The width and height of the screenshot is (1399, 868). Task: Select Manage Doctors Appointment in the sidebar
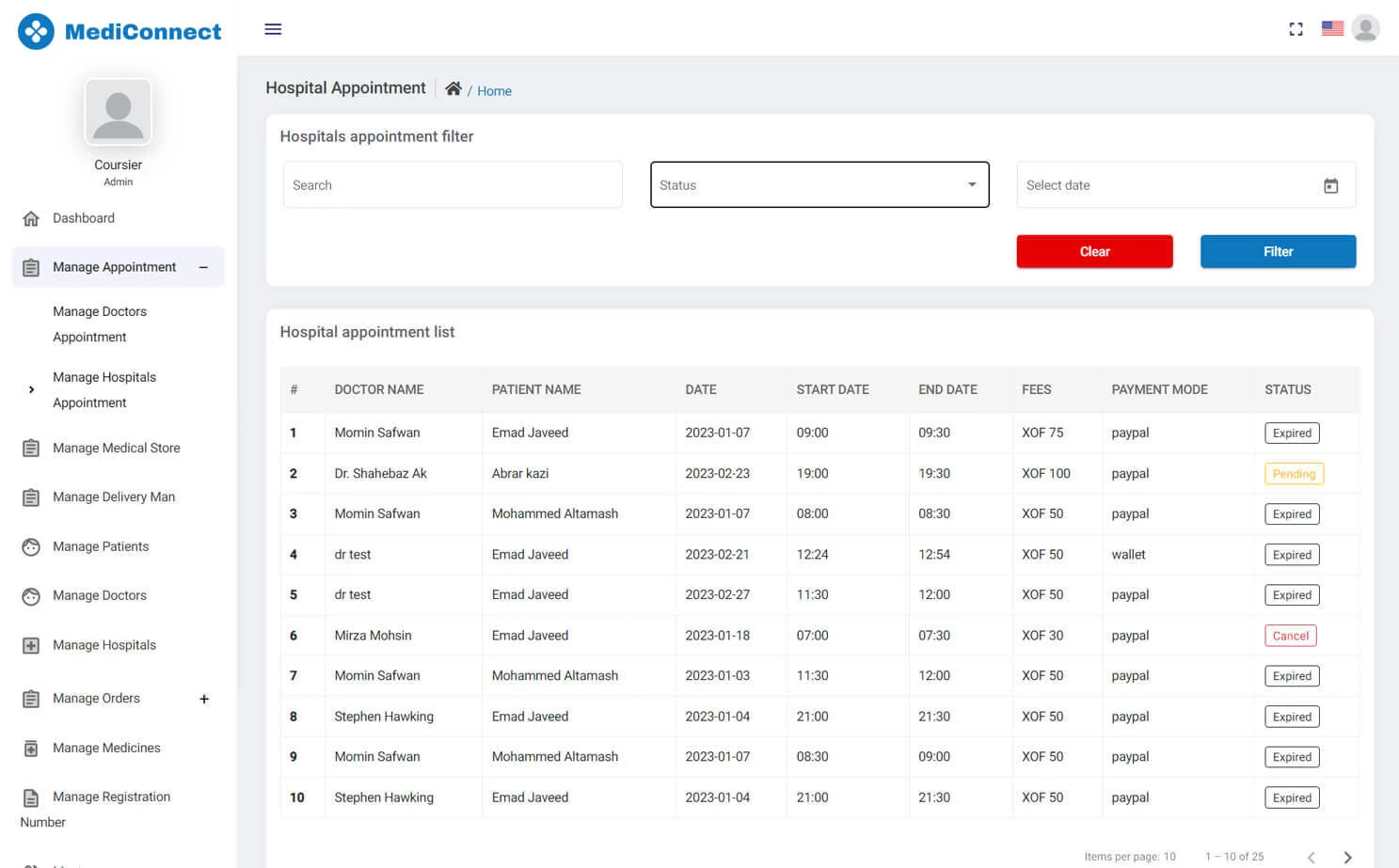tap(100, 324)
